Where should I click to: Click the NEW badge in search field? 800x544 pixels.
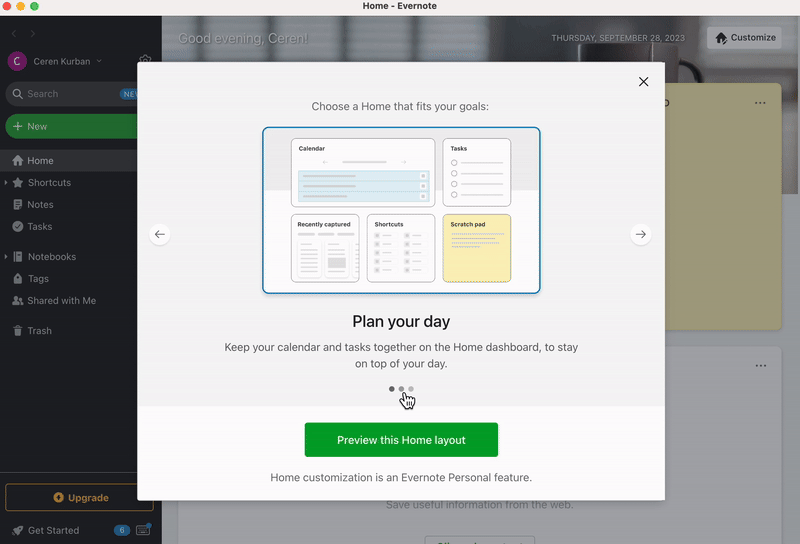pos(129,94)
